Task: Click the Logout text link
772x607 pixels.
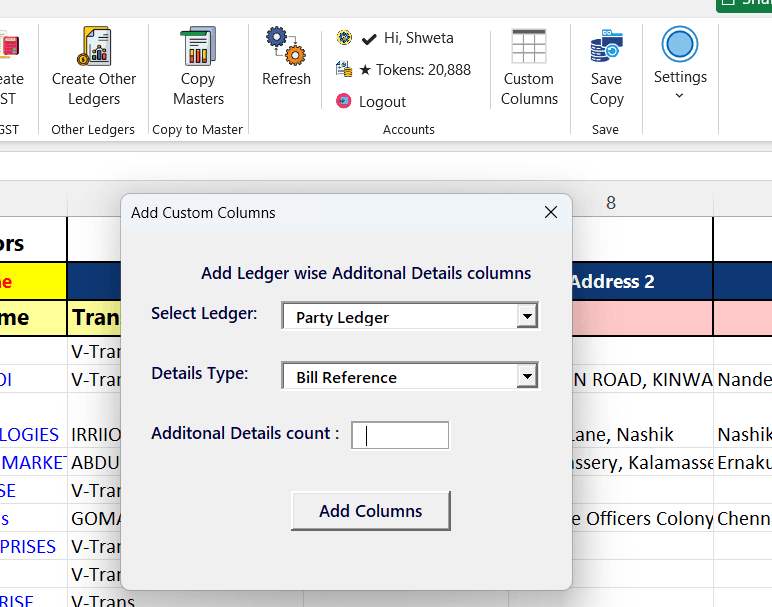Action: (382, 102)
